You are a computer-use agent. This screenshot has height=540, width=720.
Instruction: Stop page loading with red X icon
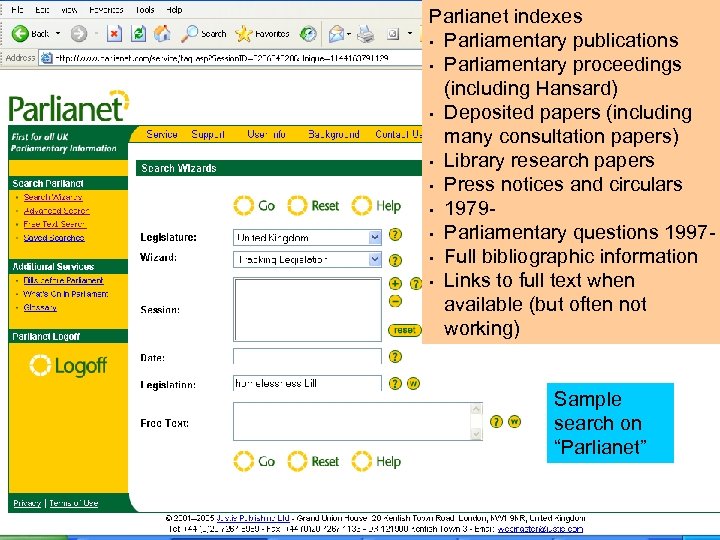114,34
